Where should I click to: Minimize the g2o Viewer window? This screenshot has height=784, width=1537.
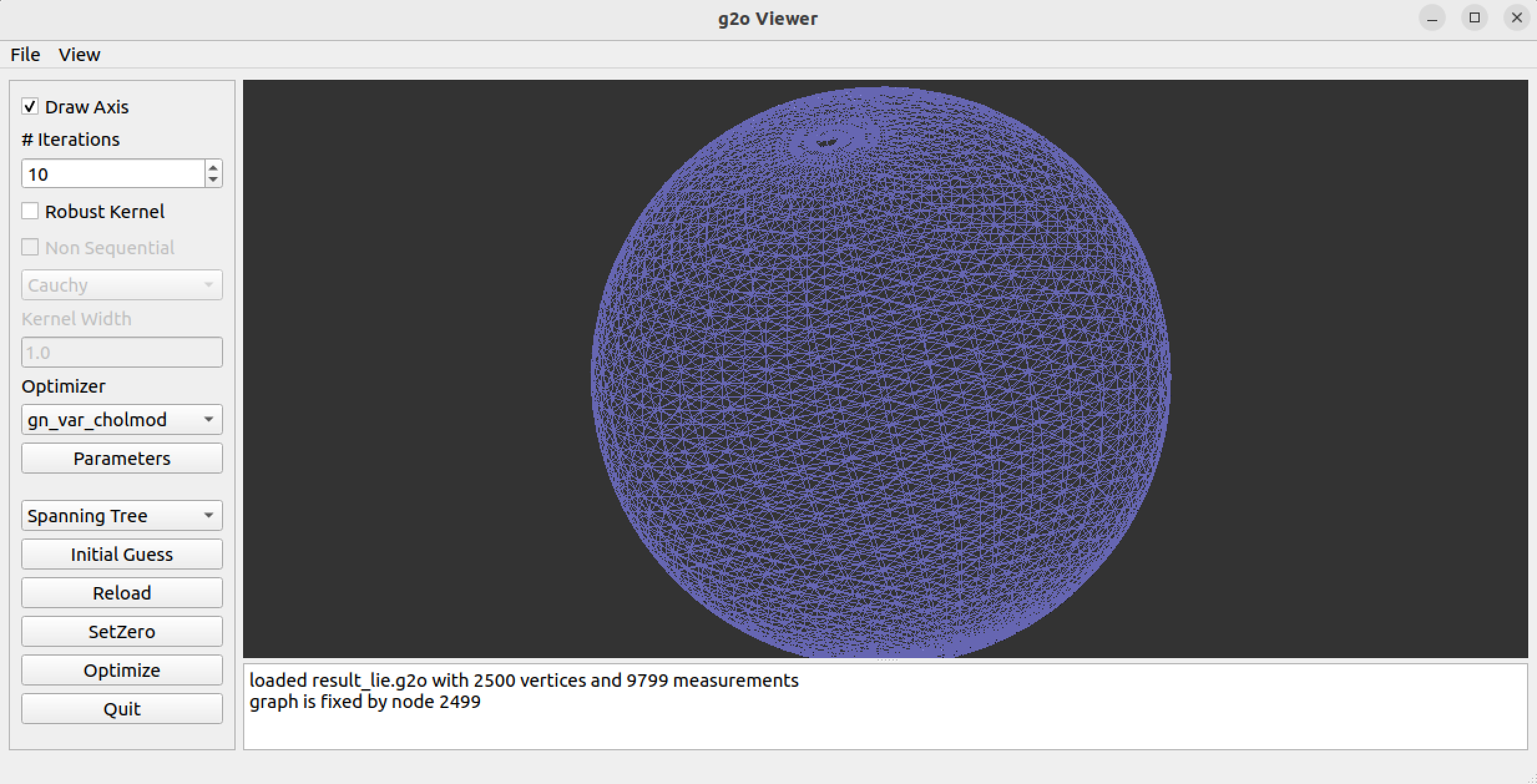[x=1432, y=18]
